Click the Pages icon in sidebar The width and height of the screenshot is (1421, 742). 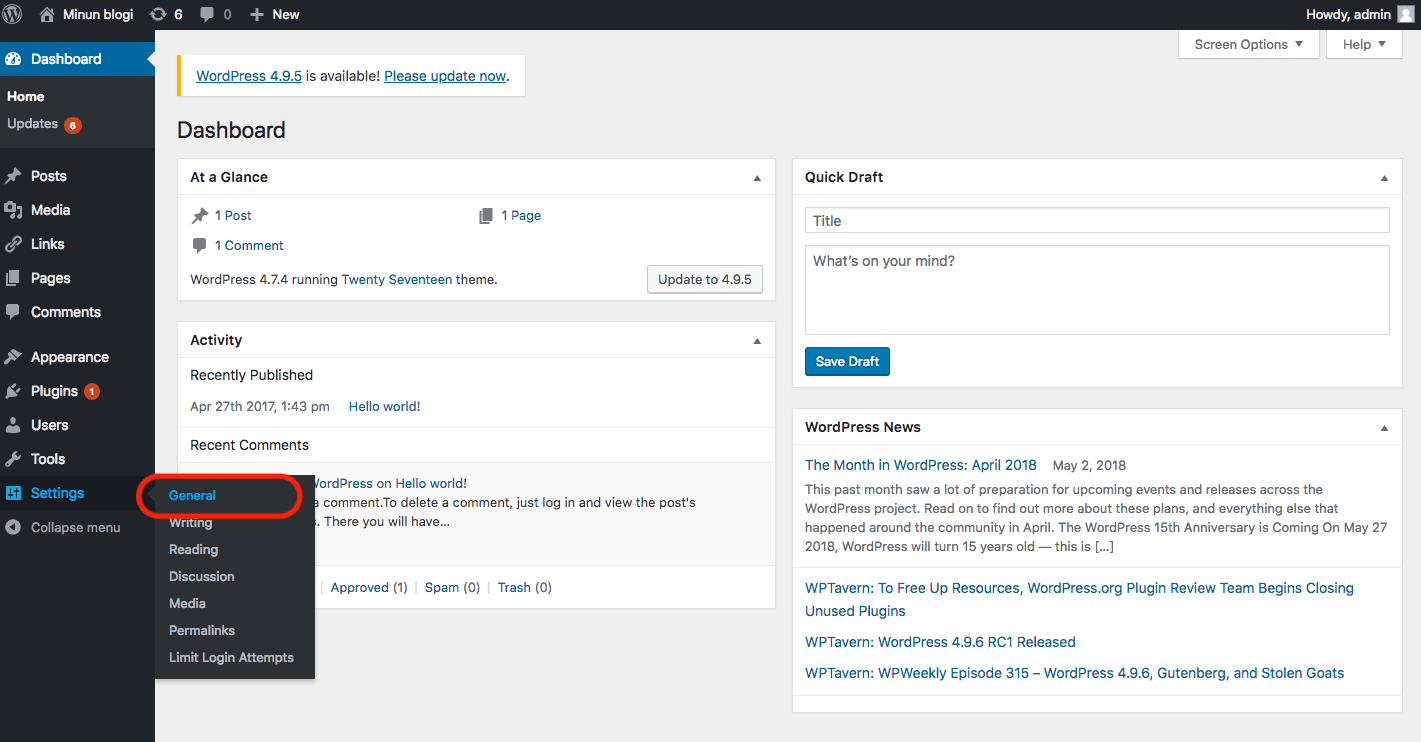coord(13,278)
